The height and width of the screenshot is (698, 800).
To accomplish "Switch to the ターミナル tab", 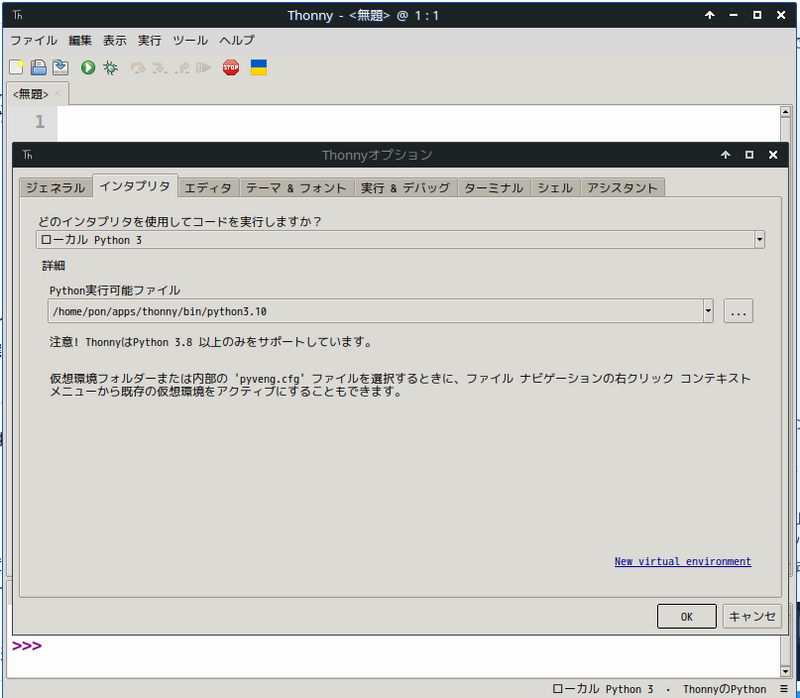I will click(x=494, y=188).
